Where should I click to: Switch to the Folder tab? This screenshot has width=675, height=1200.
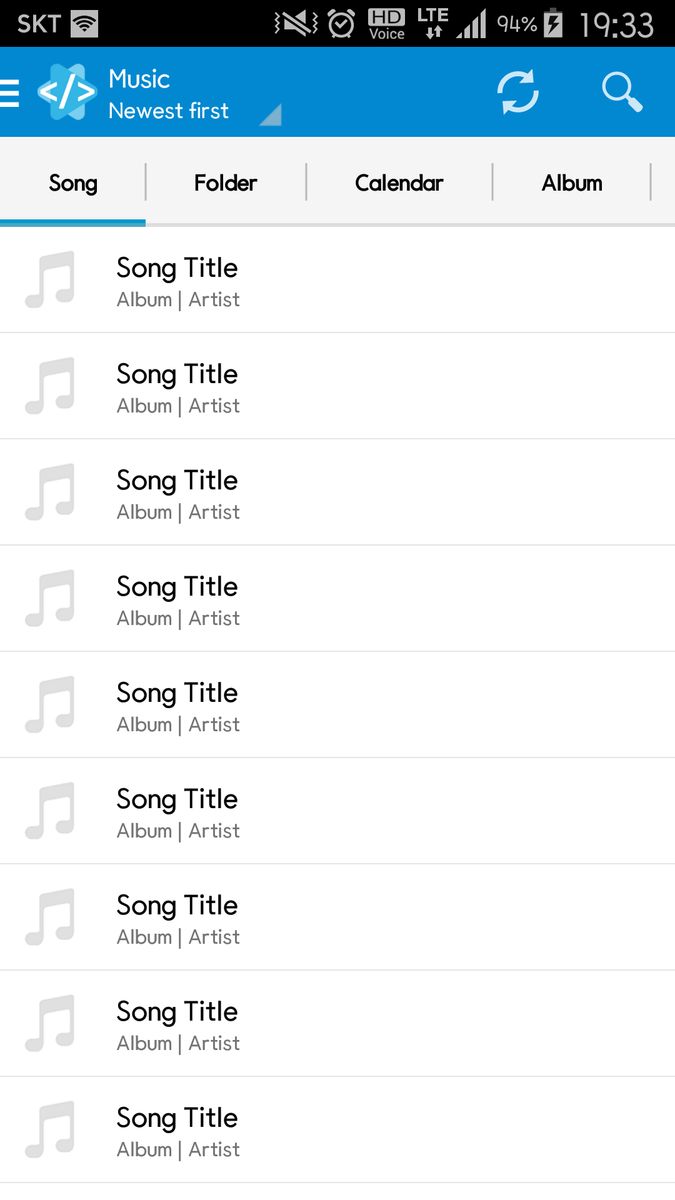click(225, 182)
